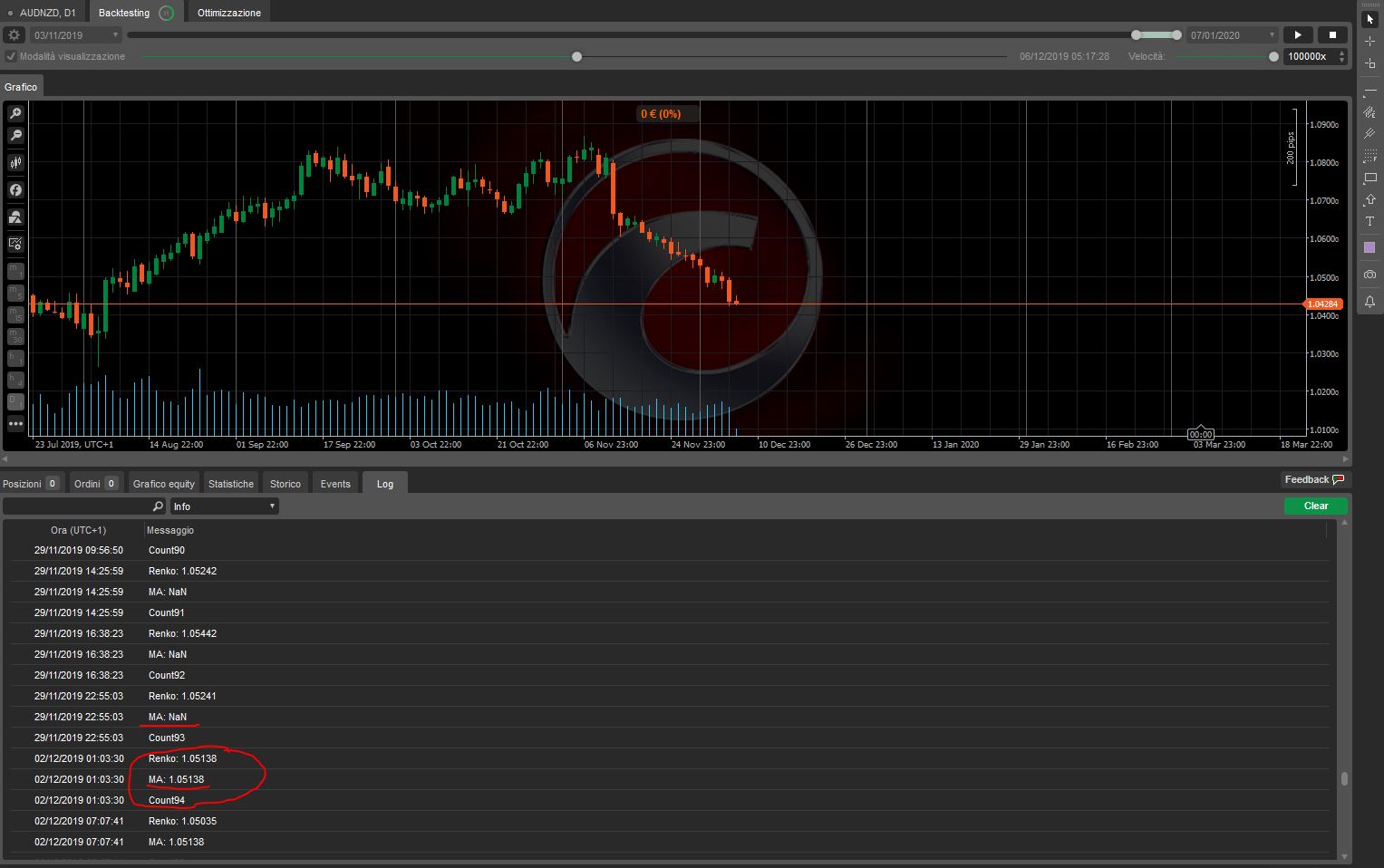This screenshot has width=1384, height=868.
Task: Select the rectangle shape tool
Action: pyautogui.click(x=1369, y=178)
